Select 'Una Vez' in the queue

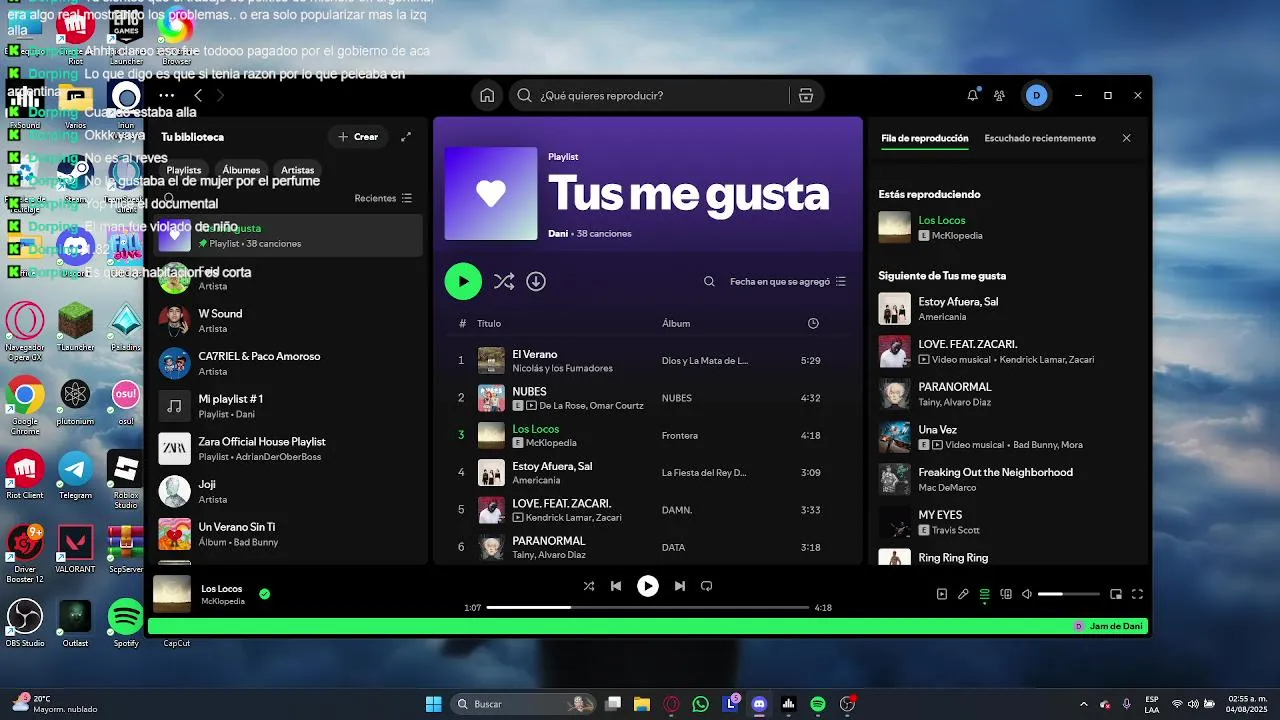[937, 430]
